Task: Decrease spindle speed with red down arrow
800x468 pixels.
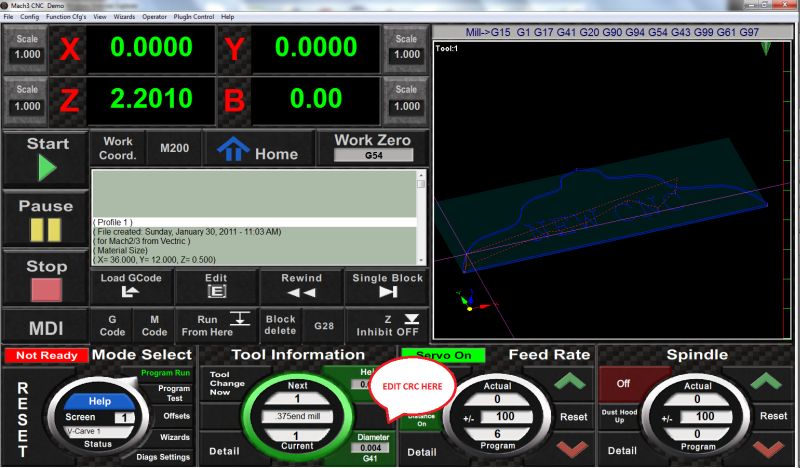Action: 767,449
